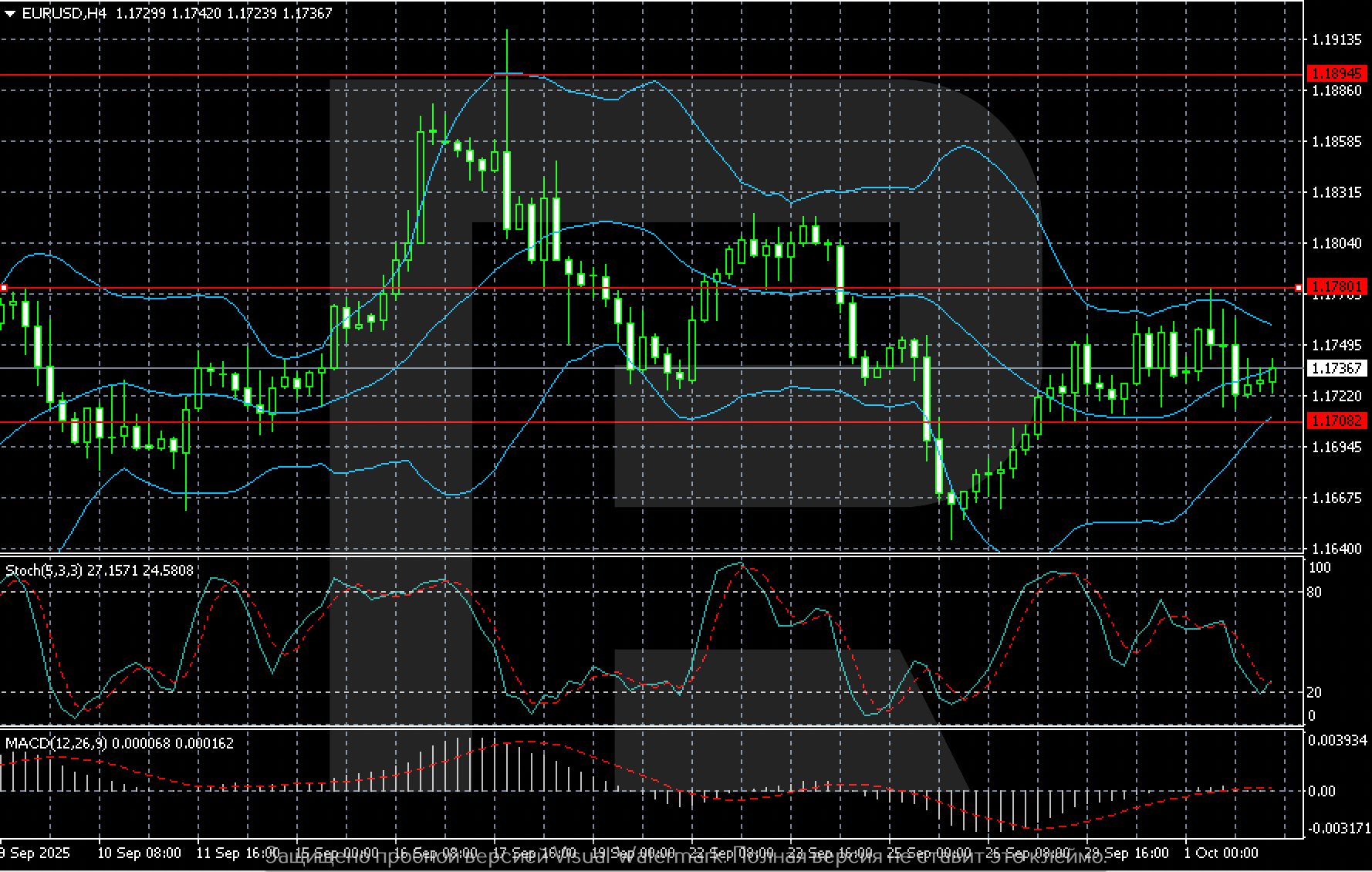Image resolution: width=1372 pixels, height=872 pixels.
Task: Grab the left handle of the 1.17801 line
Action: pyautogui.click(x=3, y=288)
